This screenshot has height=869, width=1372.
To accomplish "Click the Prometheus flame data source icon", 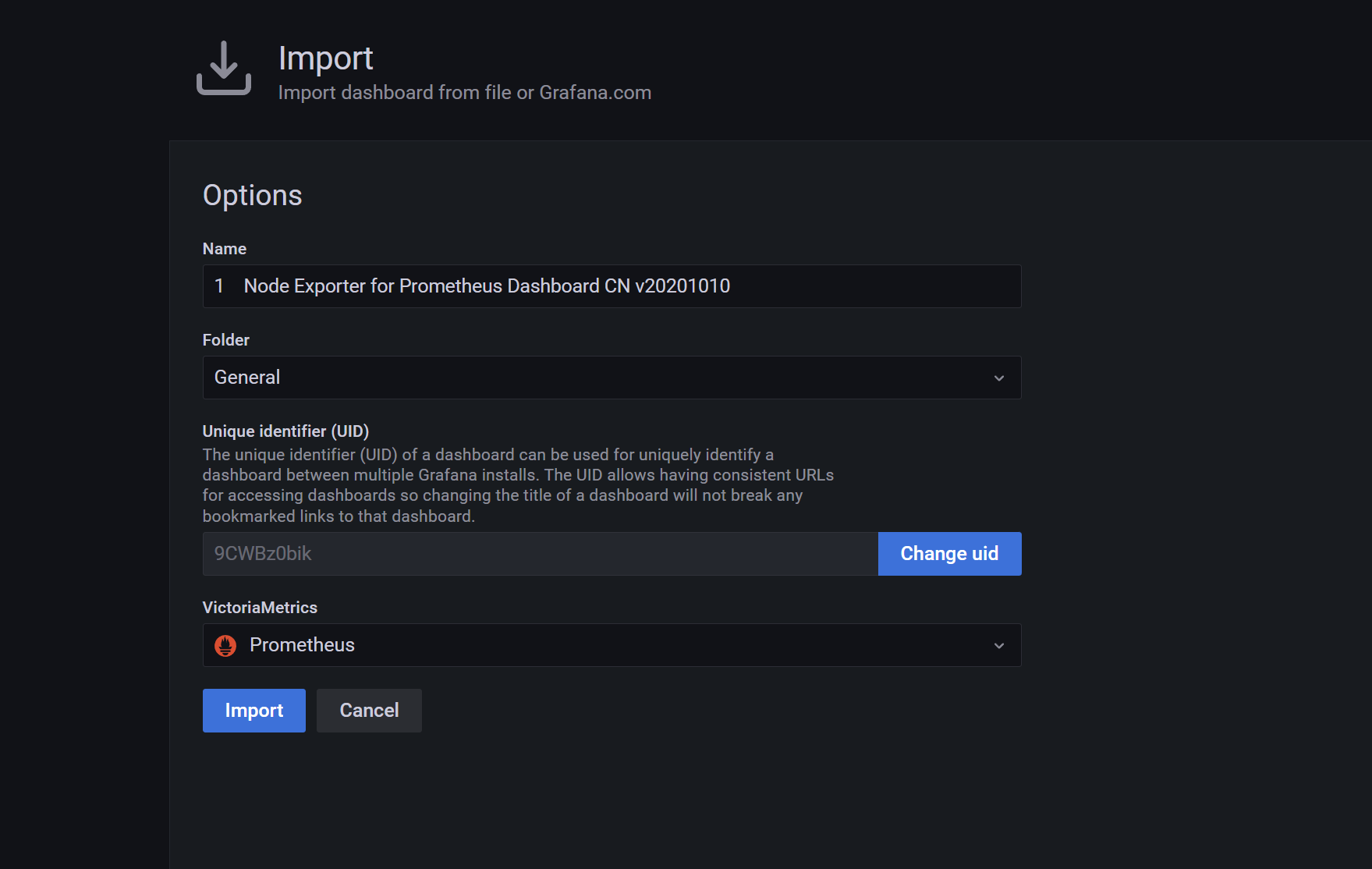I will pyautogui.click(x=225, y=645).
